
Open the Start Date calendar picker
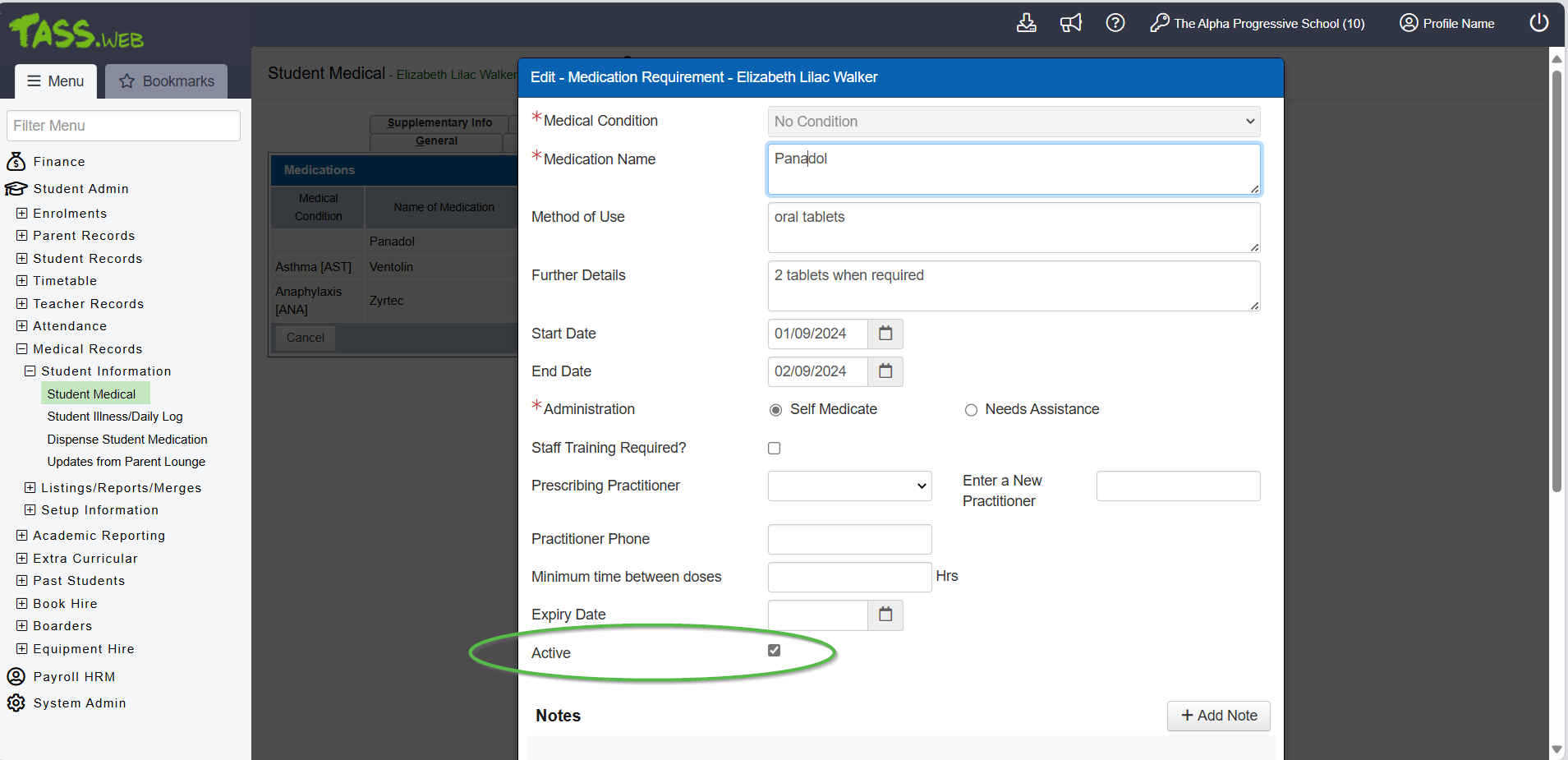pyautogui.click(x=885, y=334)
